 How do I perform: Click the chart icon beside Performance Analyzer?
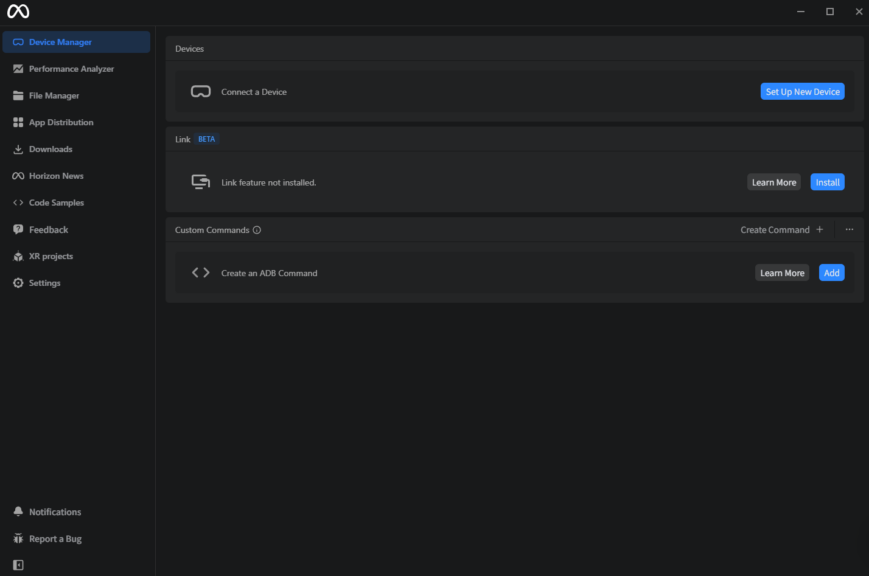click(x=18, y=69)
